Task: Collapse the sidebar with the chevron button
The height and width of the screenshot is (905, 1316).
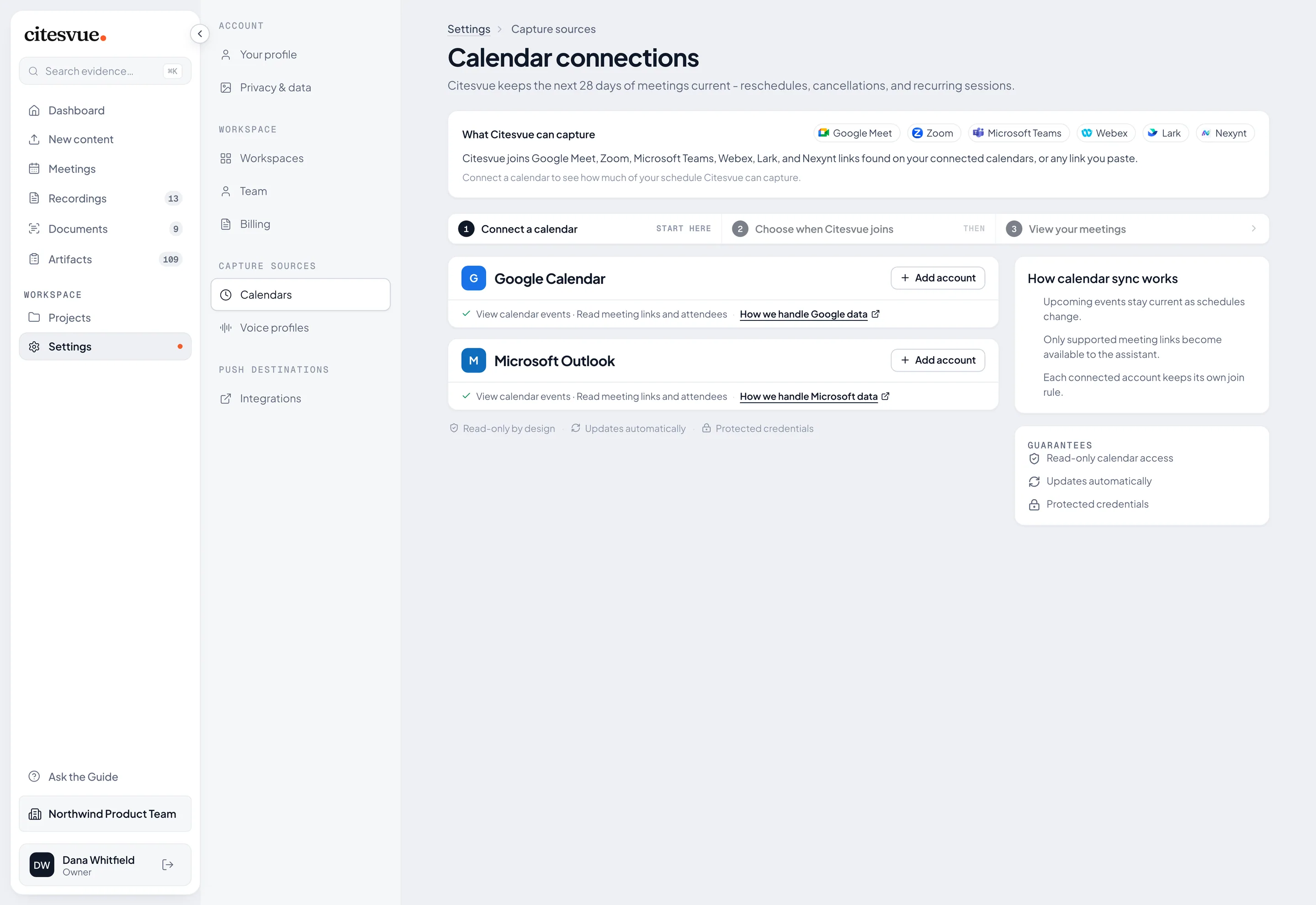Action: tap(200, 34)
